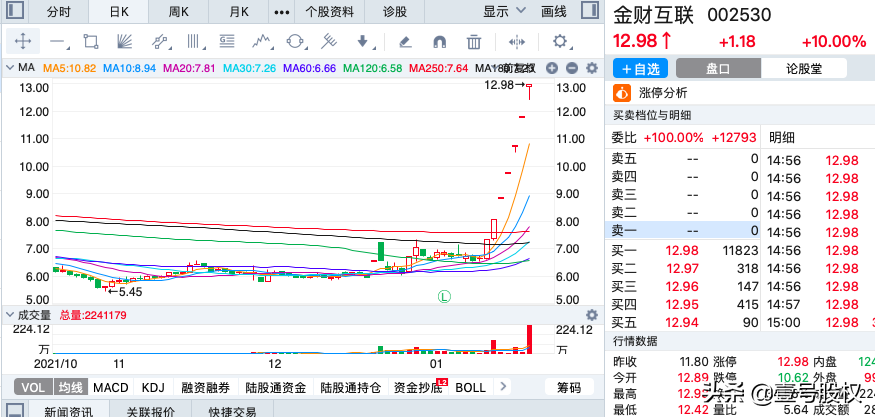Open the more tabs ellipsis menu

283,11
